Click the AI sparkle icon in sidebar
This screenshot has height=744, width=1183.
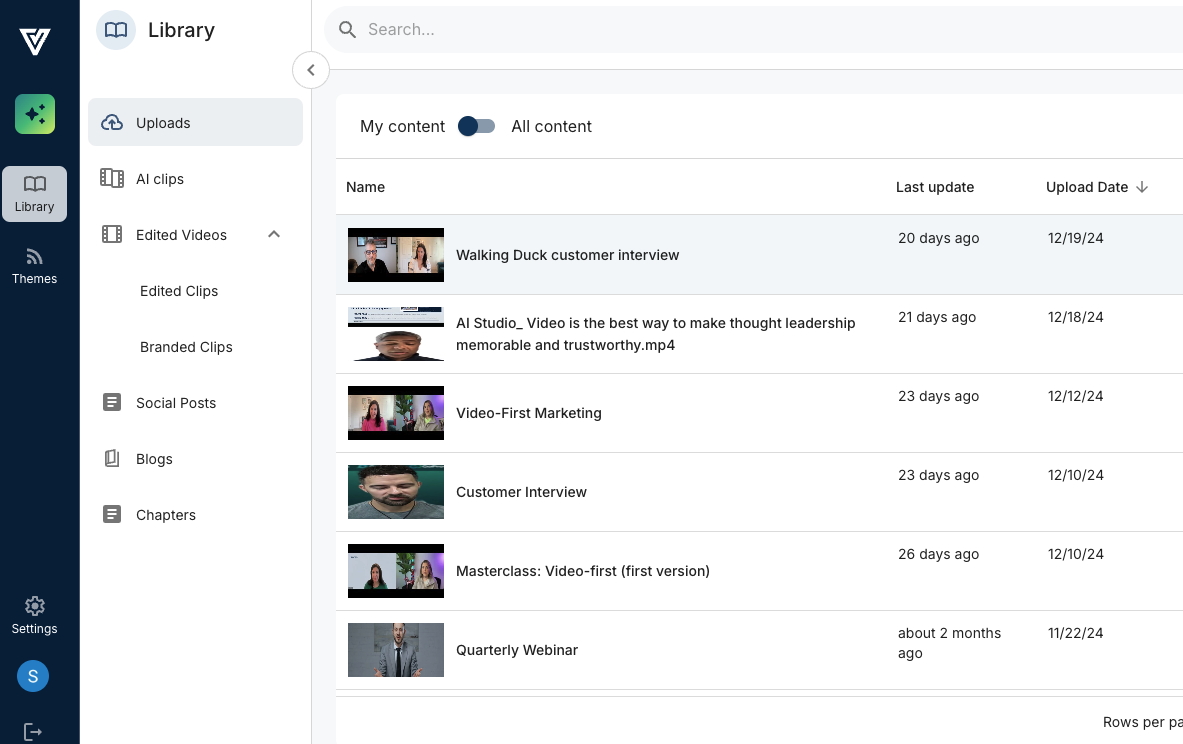pyautogui.click(x=35, y=114)
